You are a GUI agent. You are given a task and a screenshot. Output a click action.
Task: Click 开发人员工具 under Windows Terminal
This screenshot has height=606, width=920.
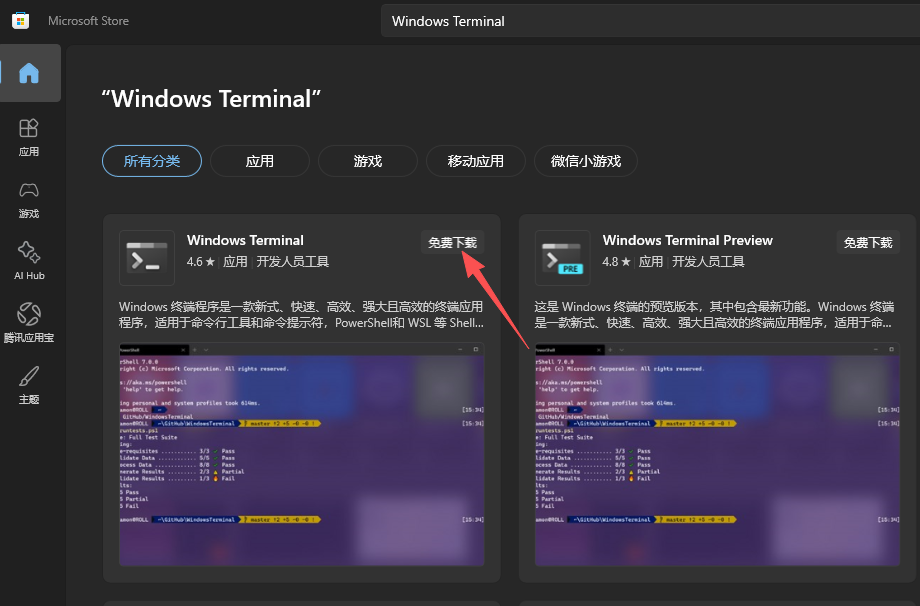(293, 262)
